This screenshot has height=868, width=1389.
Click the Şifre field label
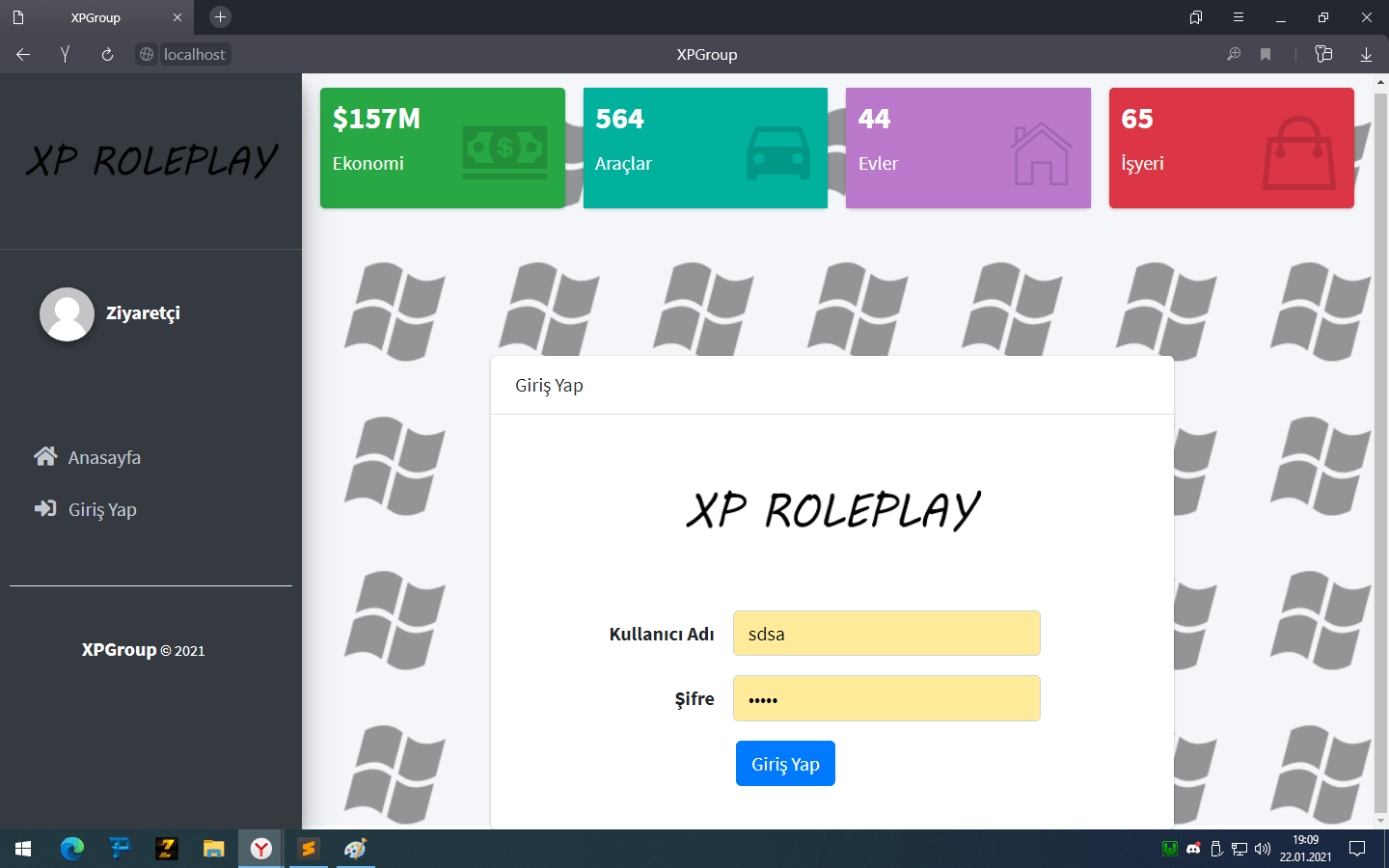coord(694,698)
